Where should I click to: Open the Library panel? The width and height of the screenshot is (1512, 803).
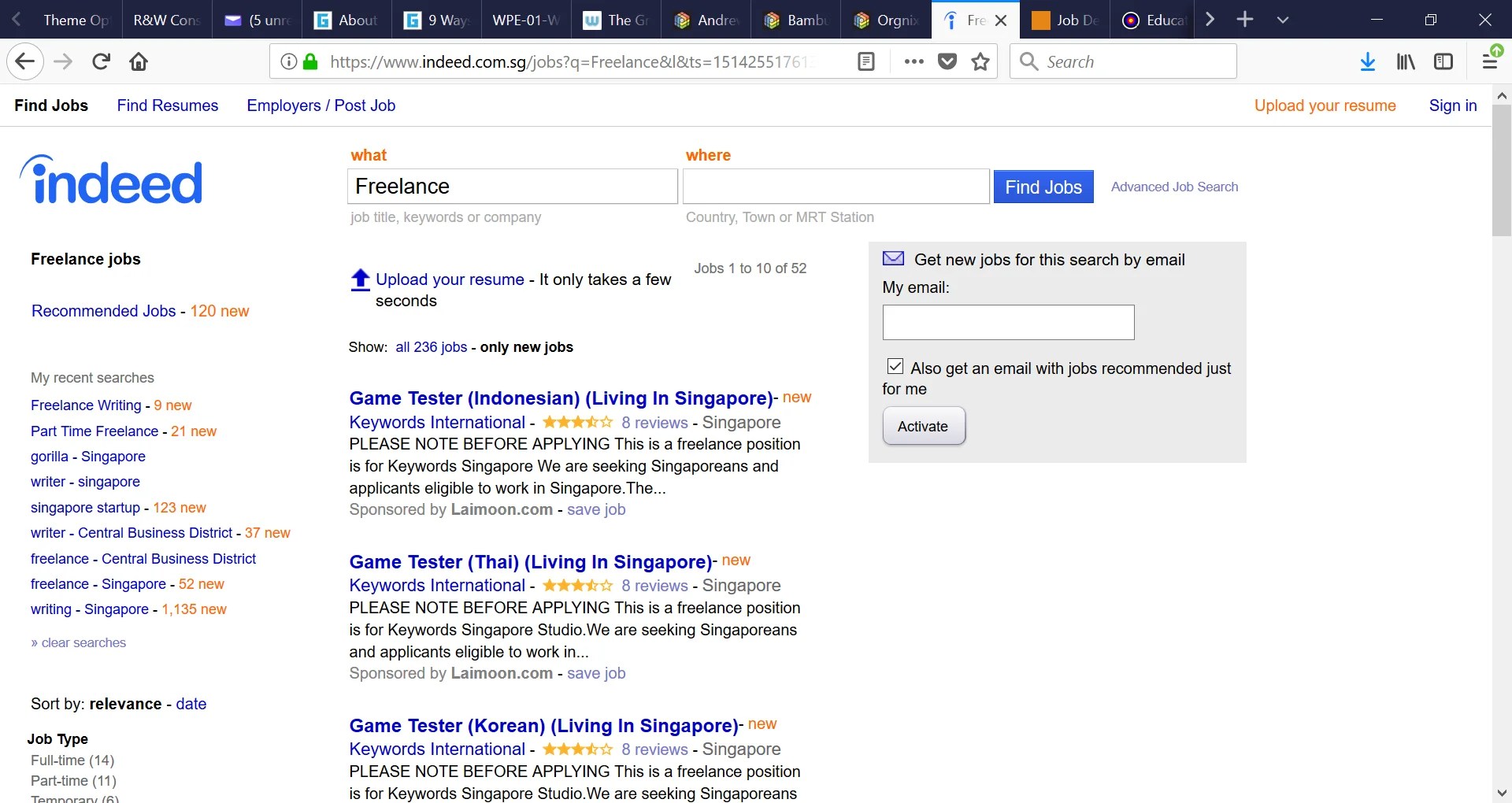point(1405,61)
